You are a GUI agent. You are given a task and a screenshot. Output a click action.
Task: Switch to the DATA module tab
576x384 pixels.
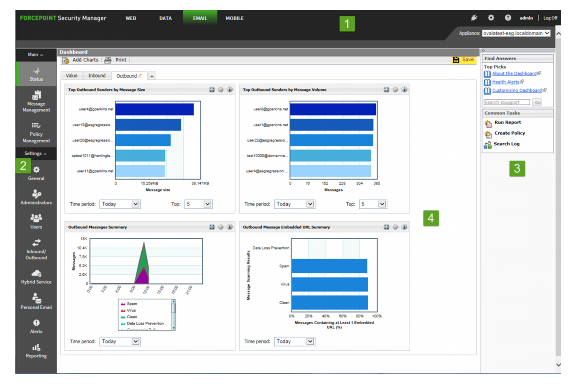coord(166,18)
